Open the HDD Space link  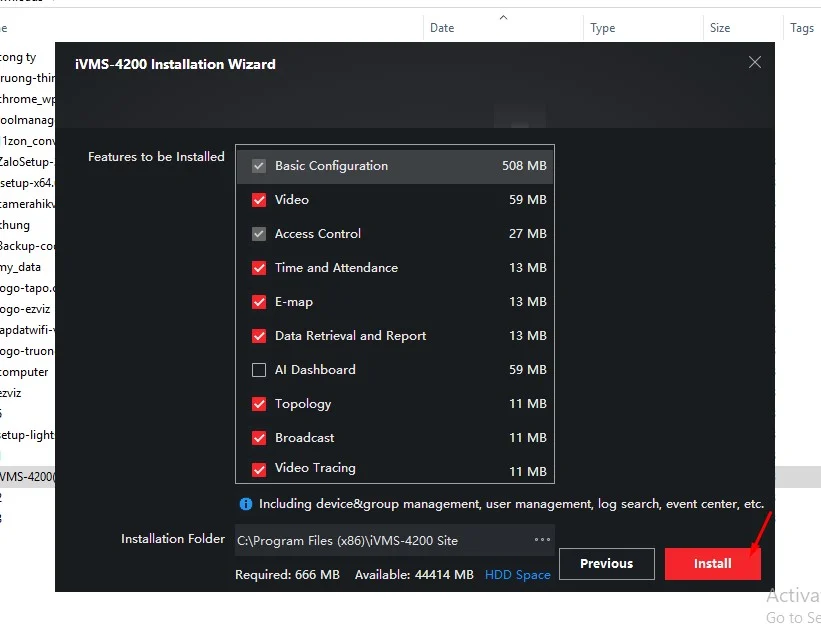click(x=517, y=575)
